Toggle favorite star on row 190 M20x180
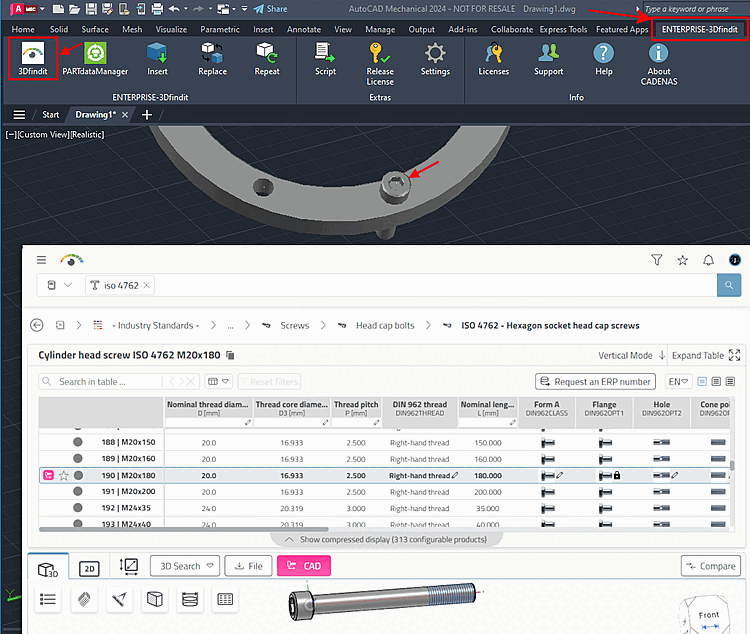Image resolution: width=750 pixels, height=634 pixels. (x=64, y=475)
